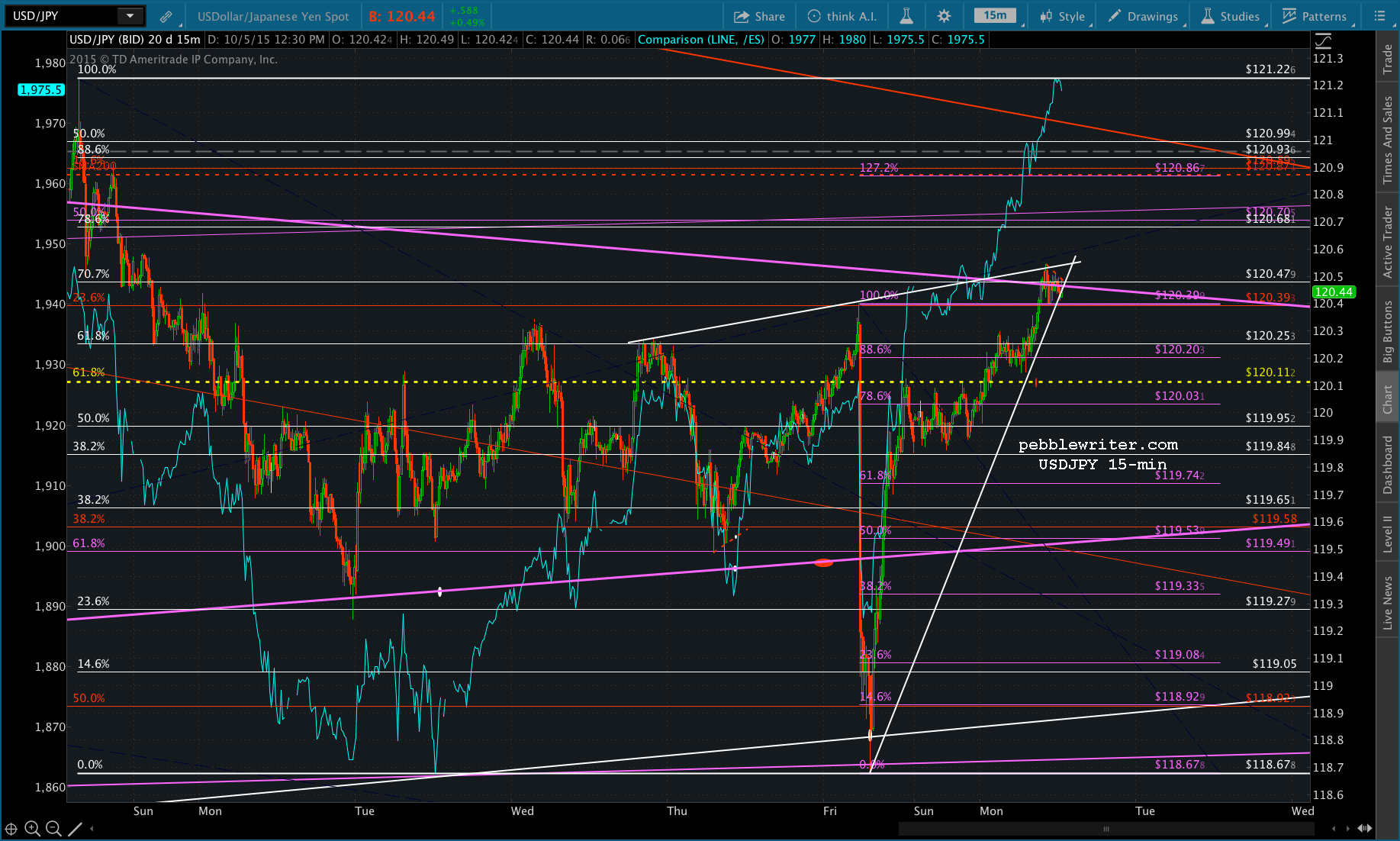The height and width of the screenshot is (841, 1400).
Task: Click the Share button
Action: [759, 16]
